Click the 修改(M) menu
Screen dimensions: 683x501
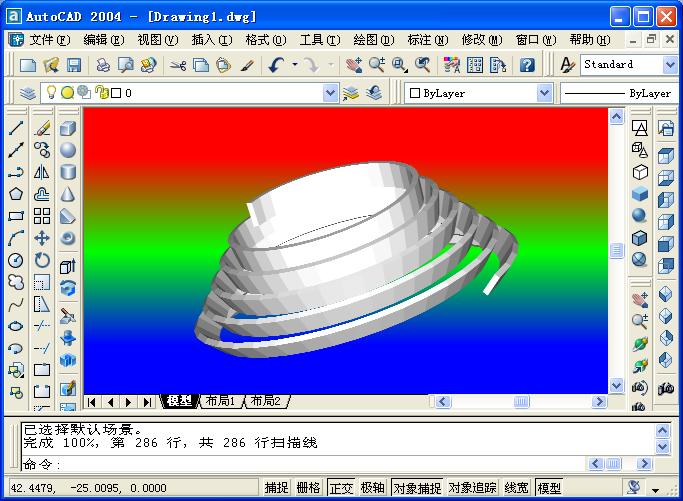(x=482, y=40)
